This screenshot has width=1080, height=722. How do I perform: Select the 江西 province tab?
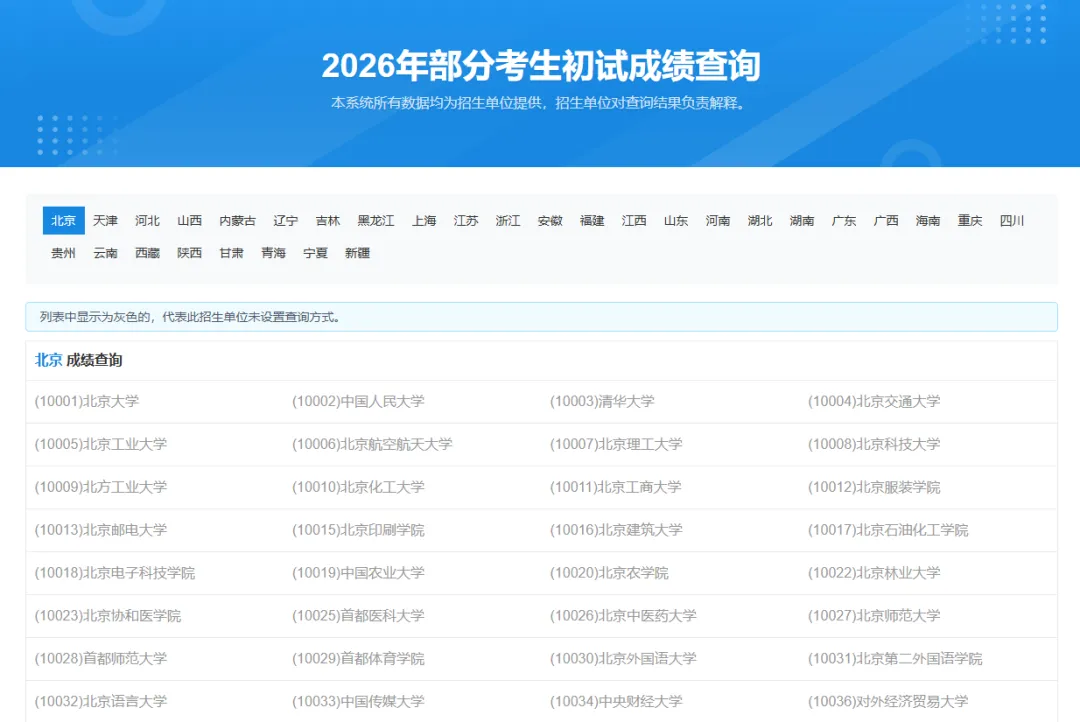(x=634, y=220)
